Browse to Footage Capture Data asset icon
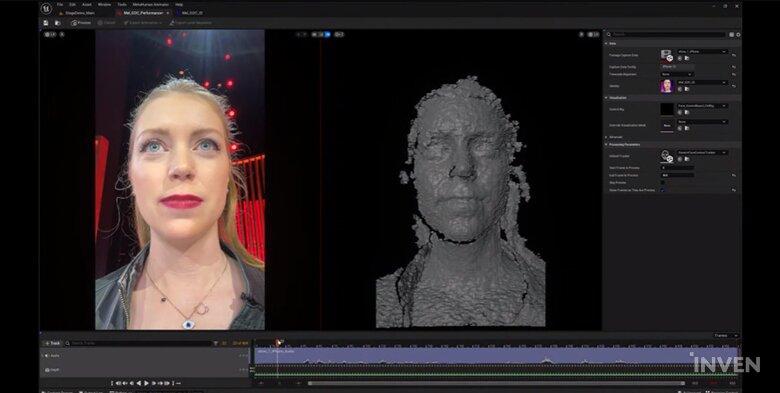This screenshot has width=780, height=393. click(x=687, y=58)
